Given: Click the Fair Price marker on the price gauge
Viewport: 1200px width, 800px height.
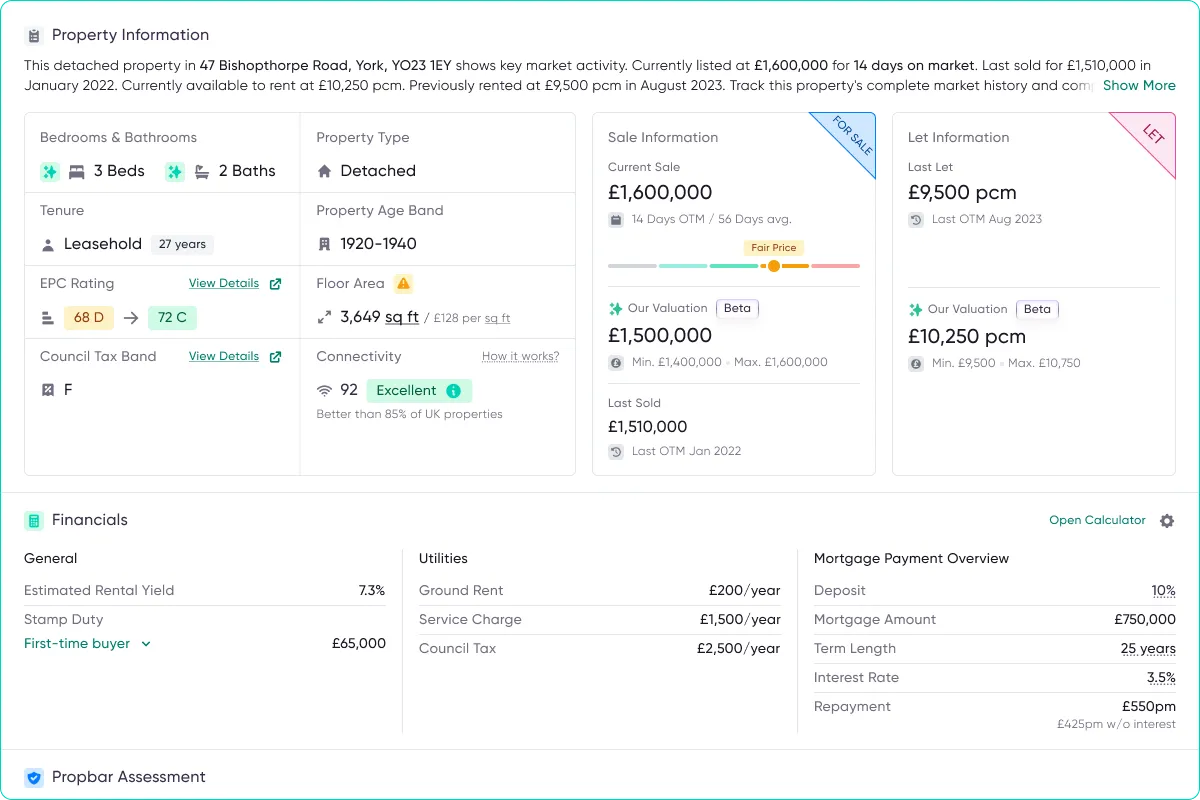Looking at the screenshot, I should [773, 266].
